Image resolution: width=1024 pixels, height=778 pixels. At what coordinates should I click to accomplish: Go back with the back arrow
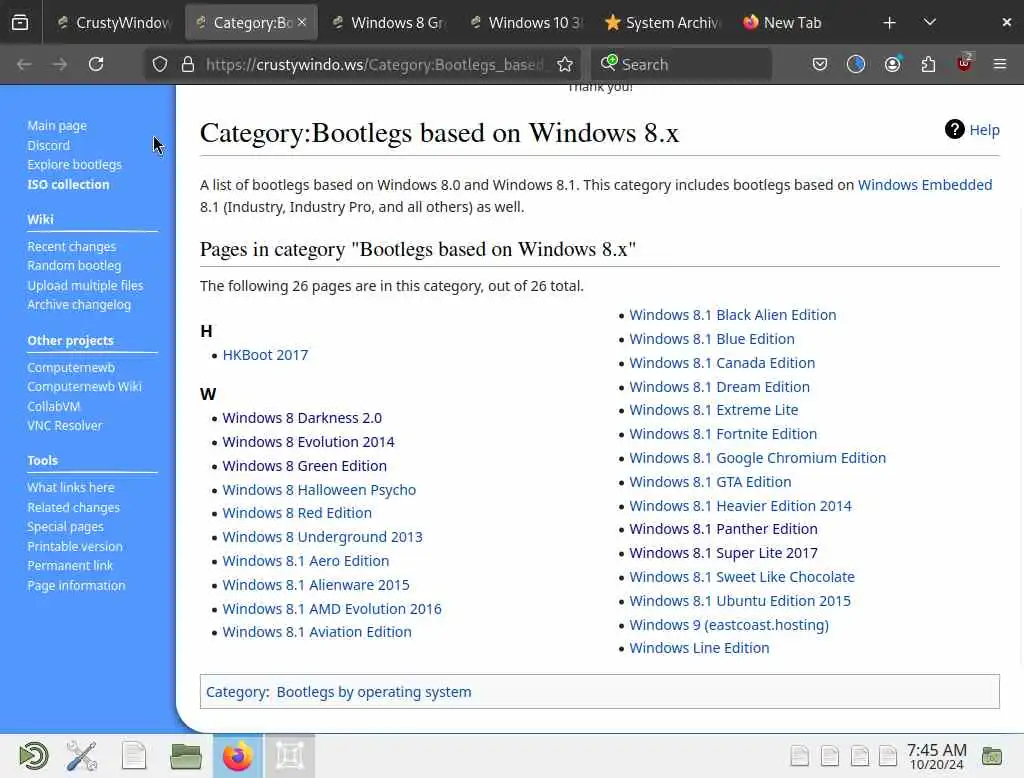tap(24, 64)
